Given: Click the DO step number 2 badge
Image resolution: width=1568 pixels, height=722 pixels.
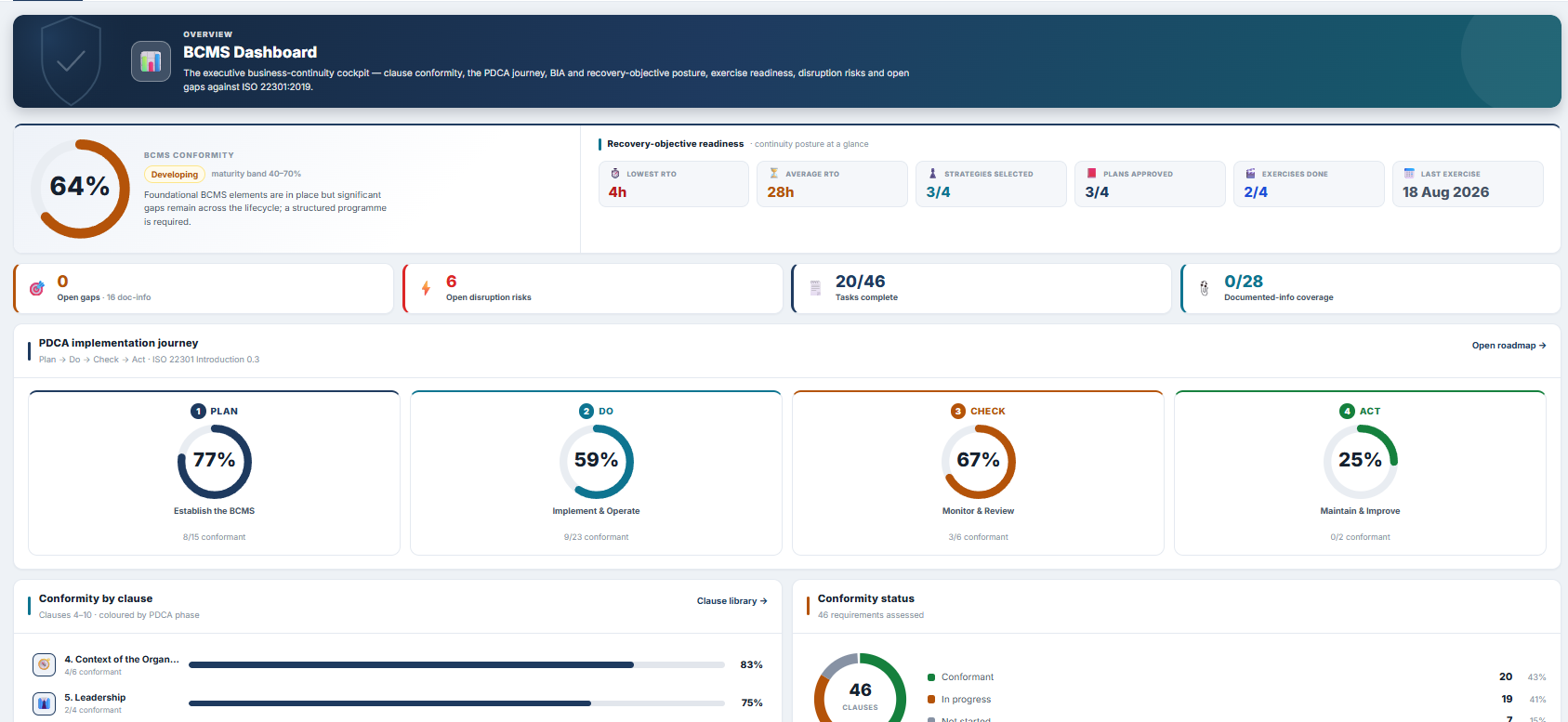Looking at the screenshot, I should coord(586,411).
